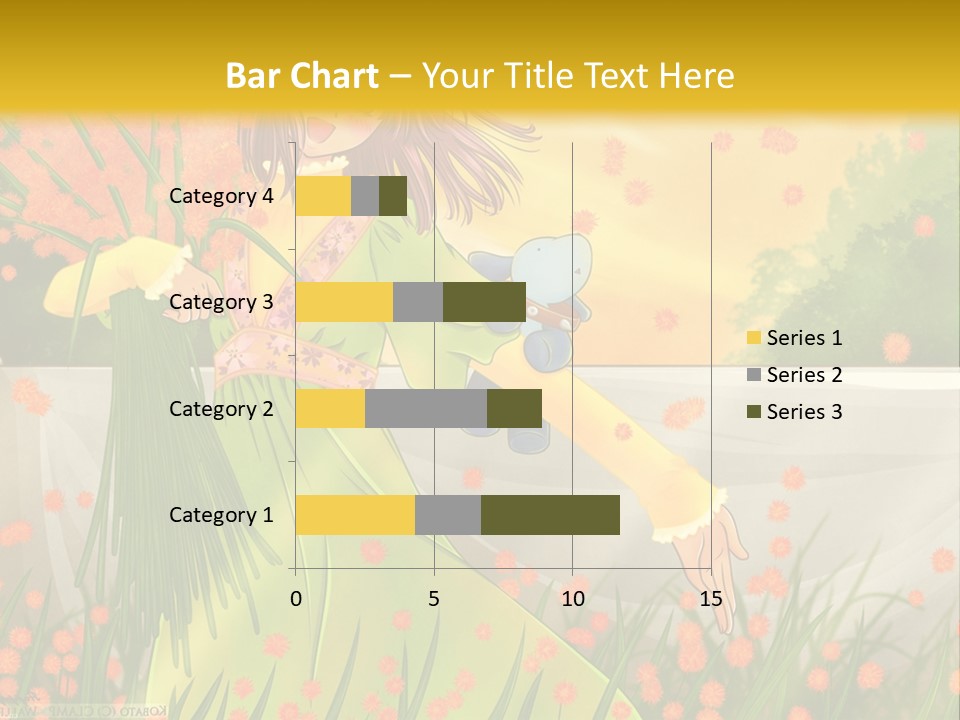960x720 pixels.
Task: Click the Category 3 axis label
Action: (x=221, y=302)
